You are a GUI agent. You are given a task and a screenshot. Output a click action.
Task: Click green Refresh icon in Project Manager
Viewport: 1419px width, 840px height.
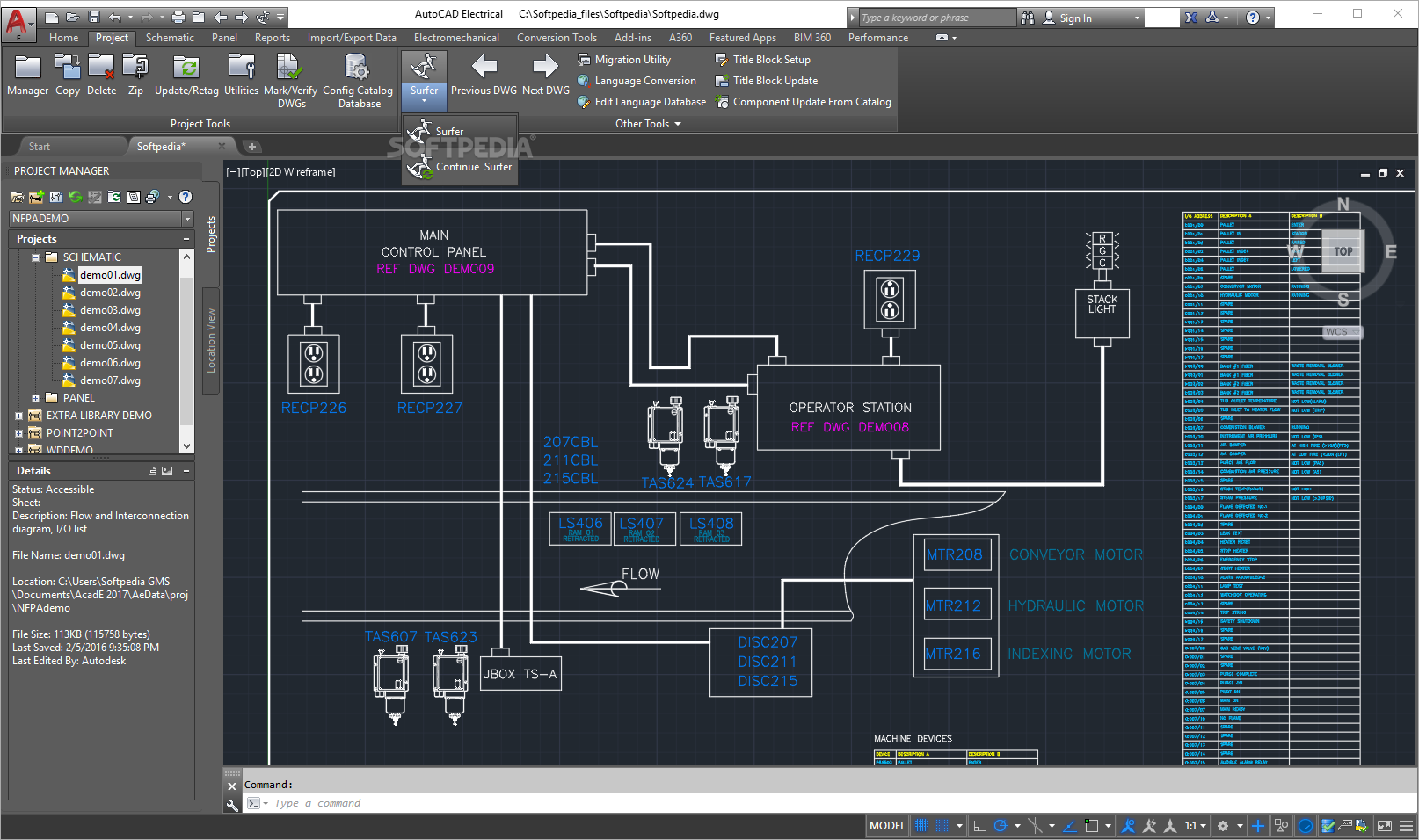pyautogui.click(x=75, y=197)
